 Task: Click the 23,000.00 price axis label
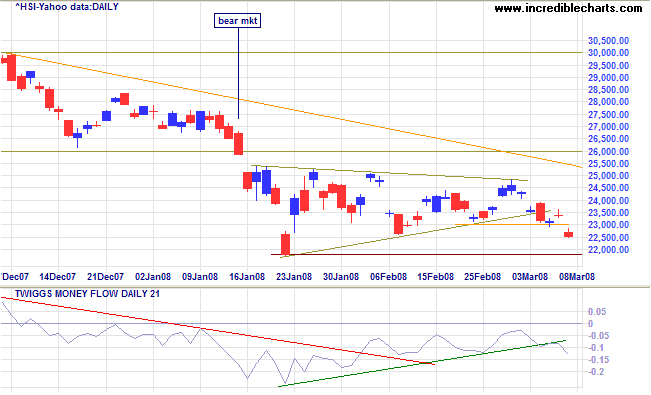pos(608,225)
